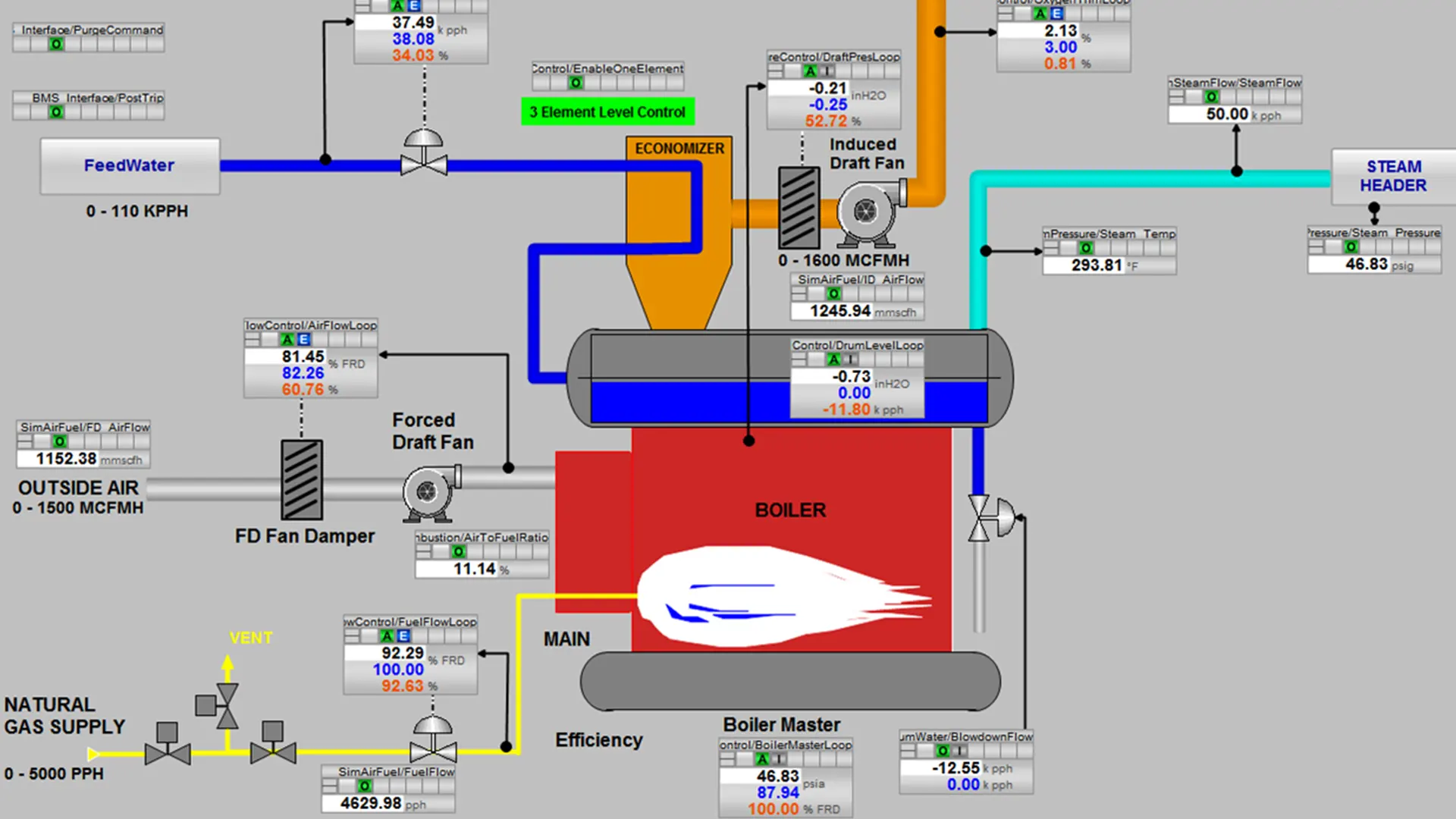Viewport: 1456px width, 819px height.
Task: Expand DraftPresLoop faceplate using its menu icon
Action: 775,71
